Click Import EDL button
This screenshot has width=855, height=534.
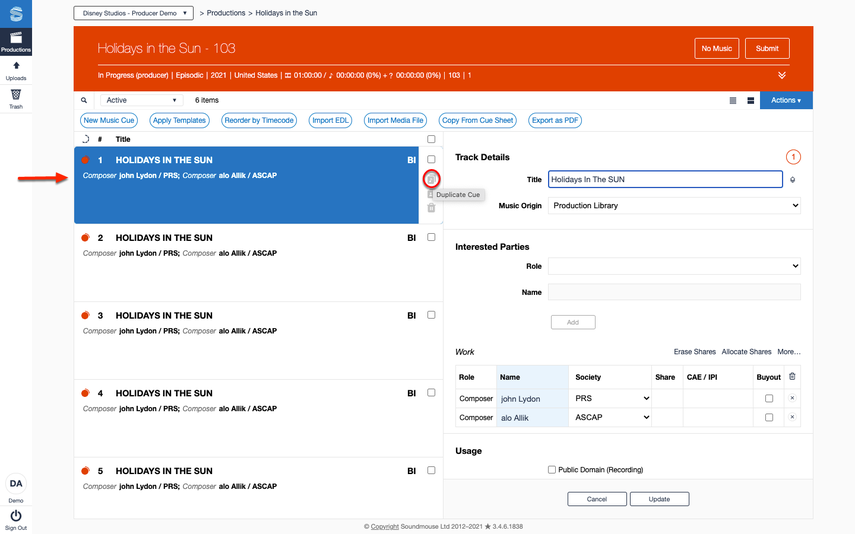click(330, 121)
